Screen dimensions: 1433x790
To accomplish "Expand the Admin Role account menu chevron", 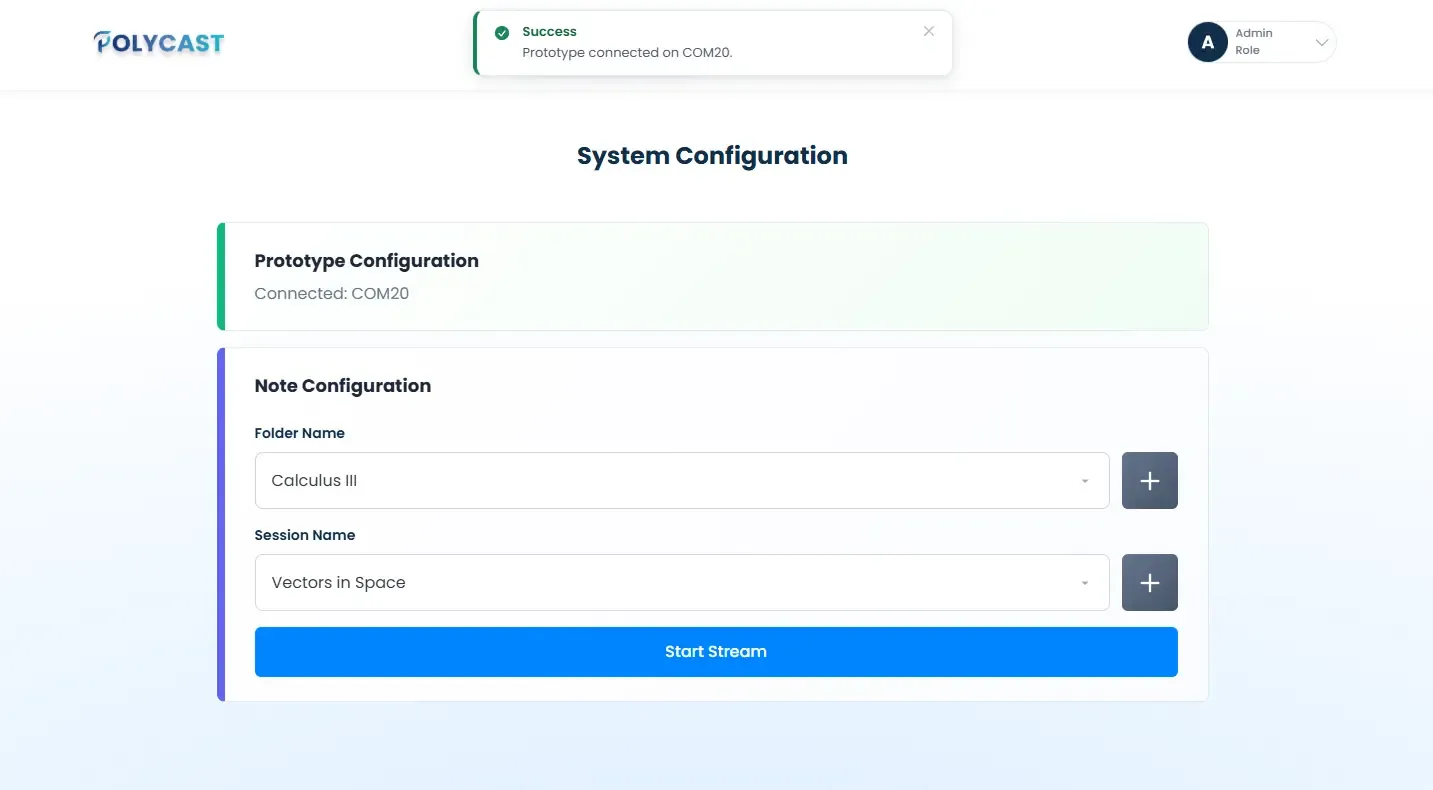I will 1321,42.
